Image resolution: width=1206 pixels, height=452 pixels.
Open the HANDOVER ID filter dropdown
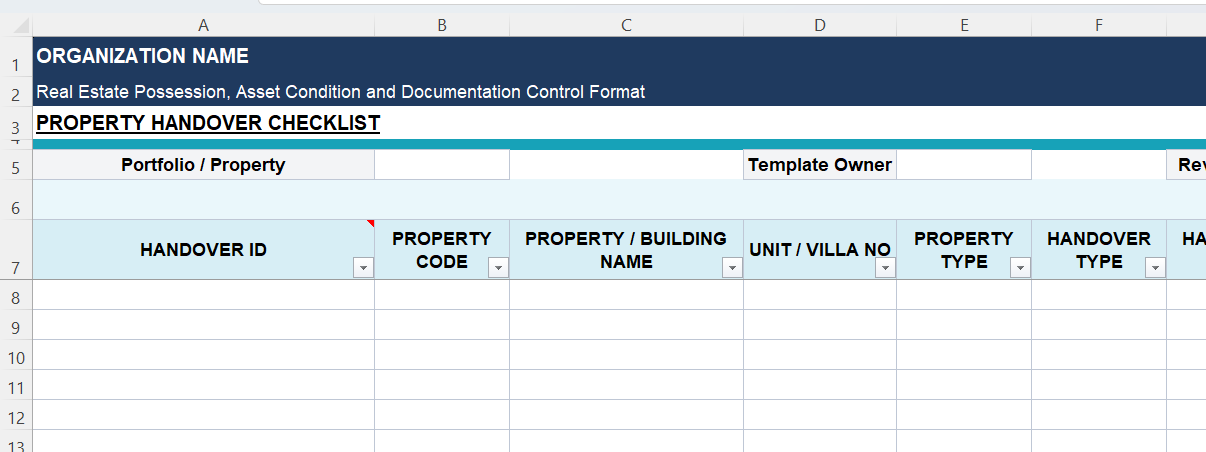(363, 268)
